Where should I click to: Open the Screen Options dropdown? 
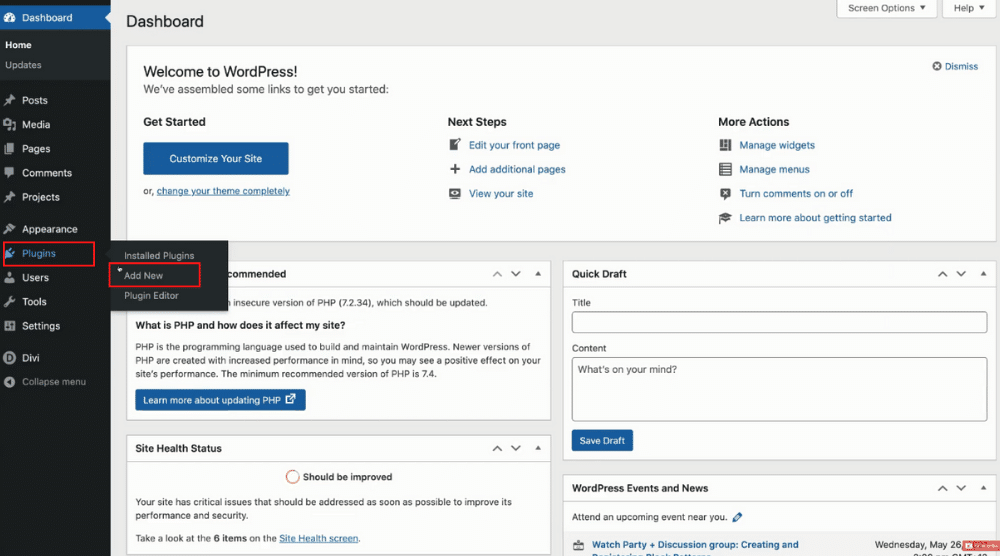click(x=886, y=8)
